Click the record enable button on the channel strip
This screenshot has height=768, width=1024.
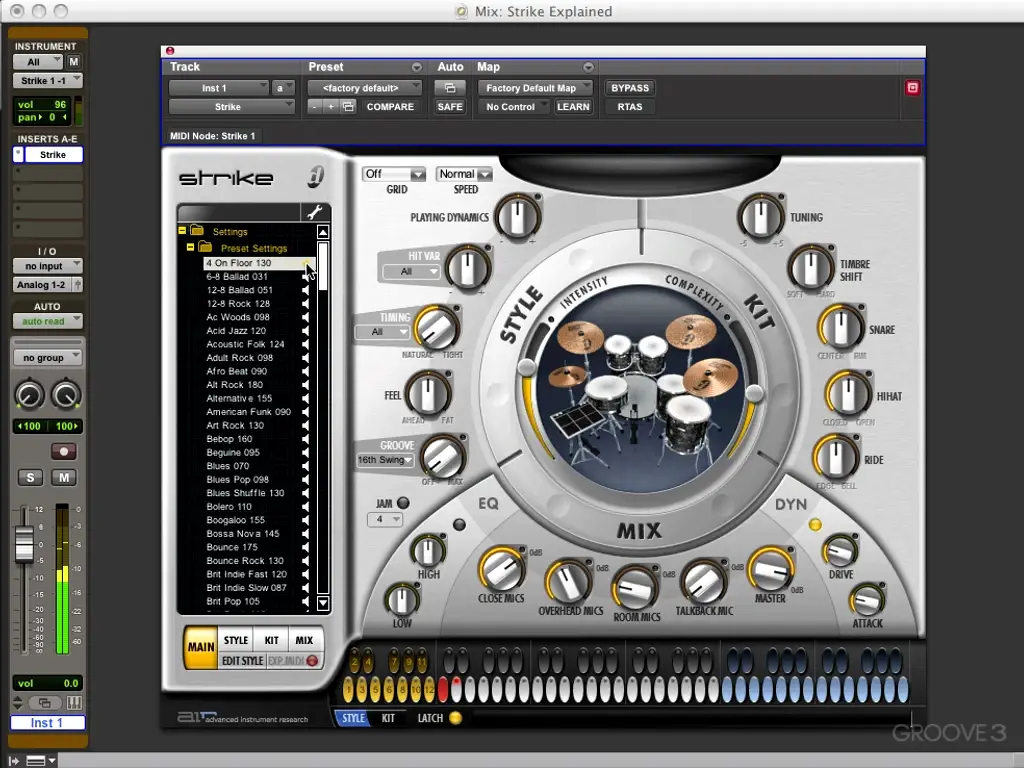[63, 451]
